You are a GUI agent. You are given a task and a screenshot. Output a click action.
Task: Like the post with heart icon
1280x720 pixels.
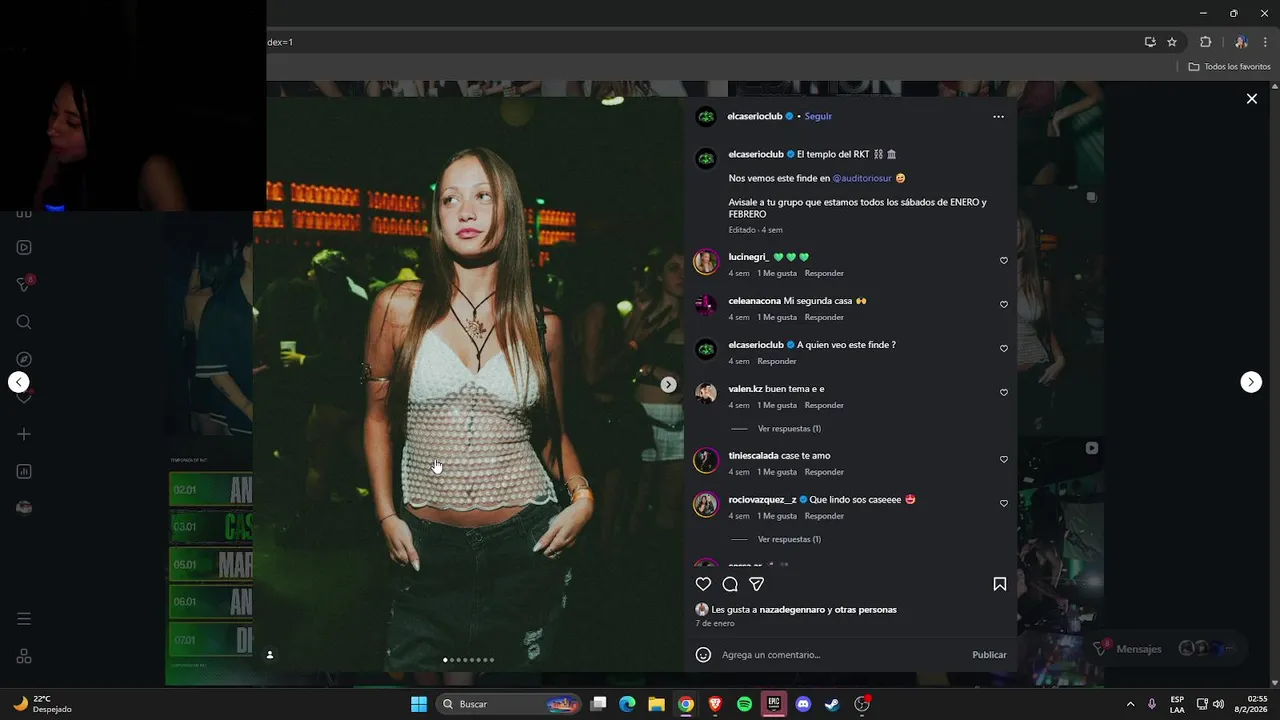click(x=703, y=584)
